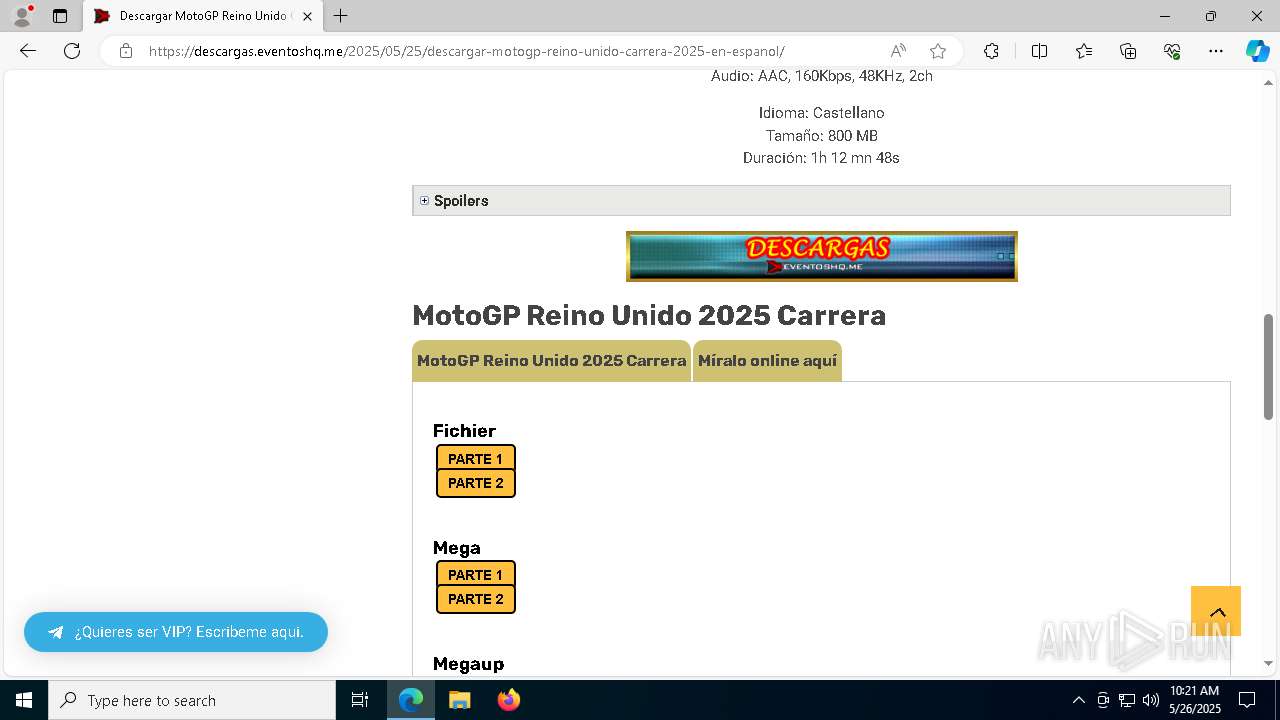Viewport: 1280px width, 720px height.
Task: Open browser Extensions menu
Action: pyautogui.click(x=991, y=51)
